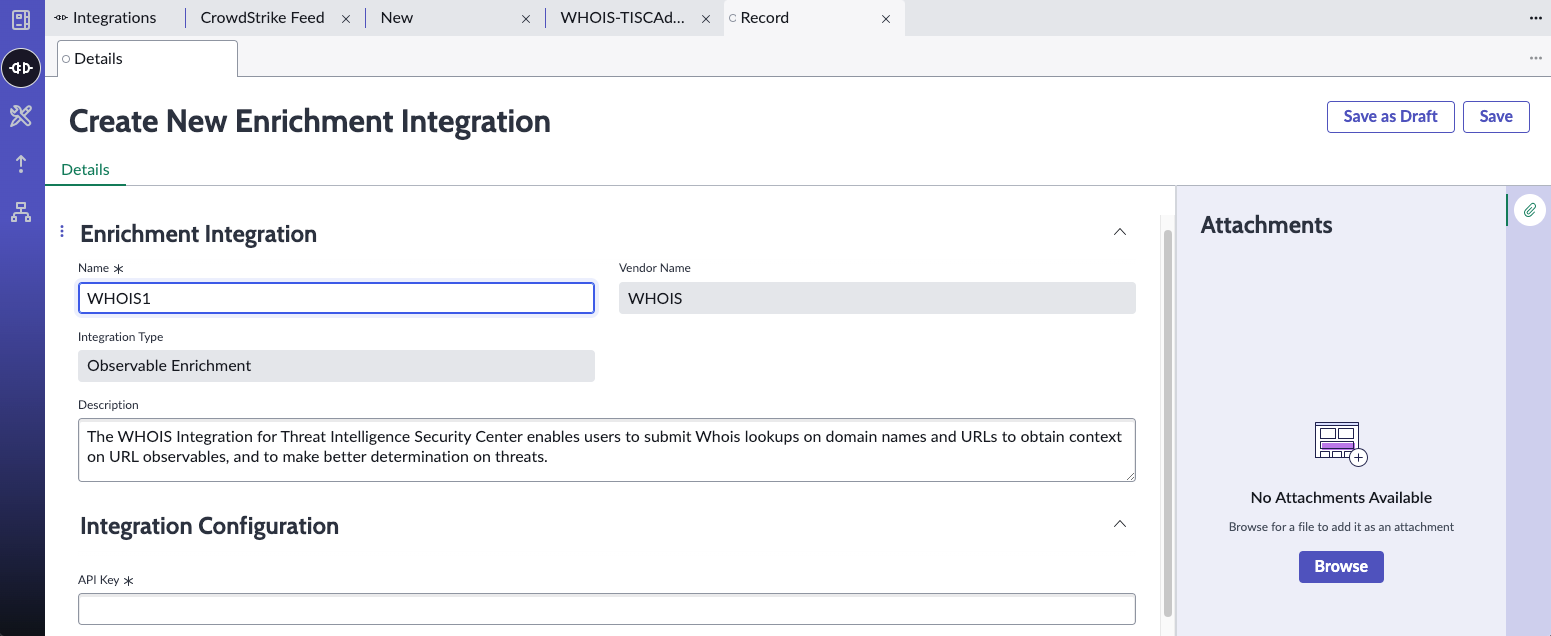Click Save as Draft button
Viewport: 1551px width, 636px height.
1390,117
